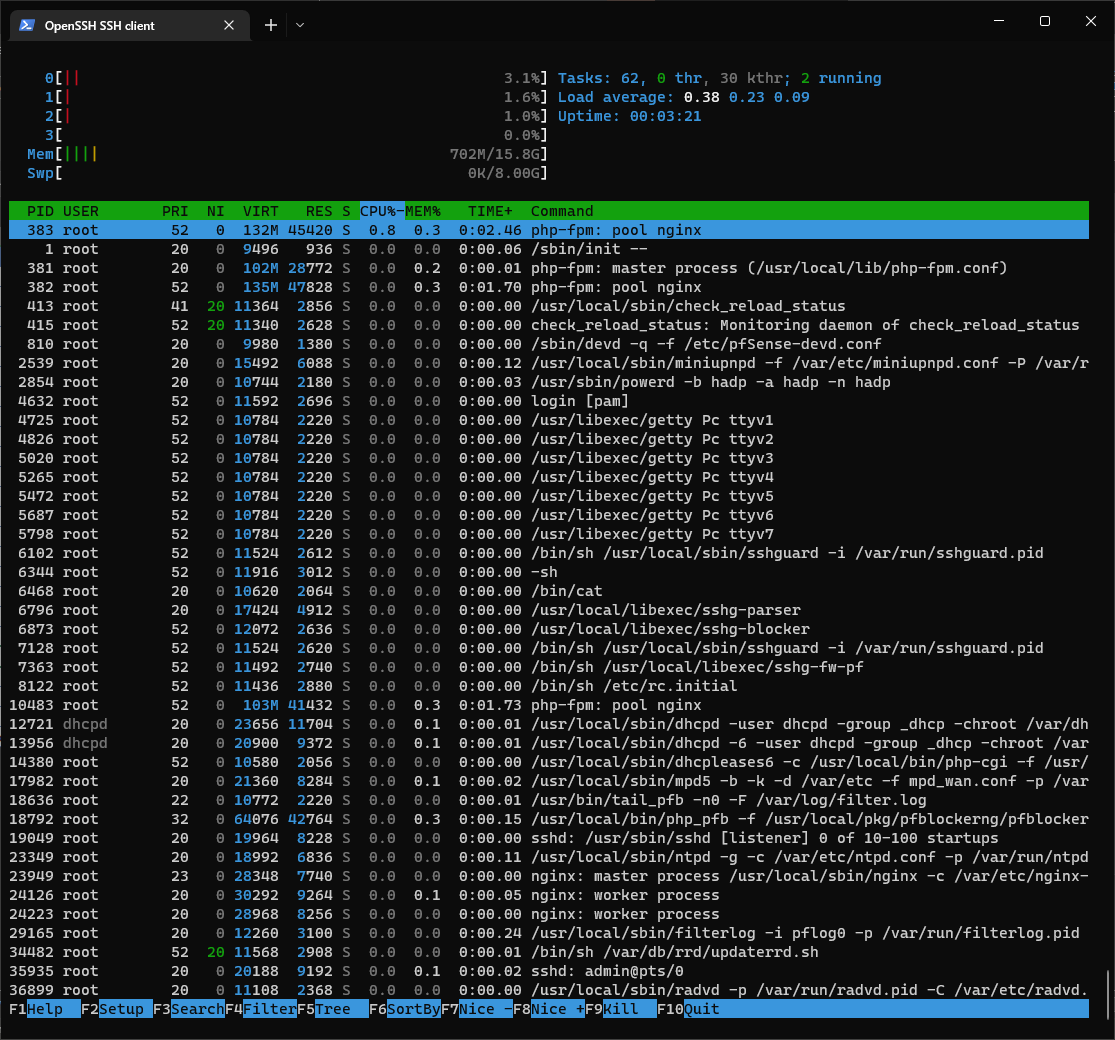Select the getty Pc ttyv7 row

coord(548,534)
